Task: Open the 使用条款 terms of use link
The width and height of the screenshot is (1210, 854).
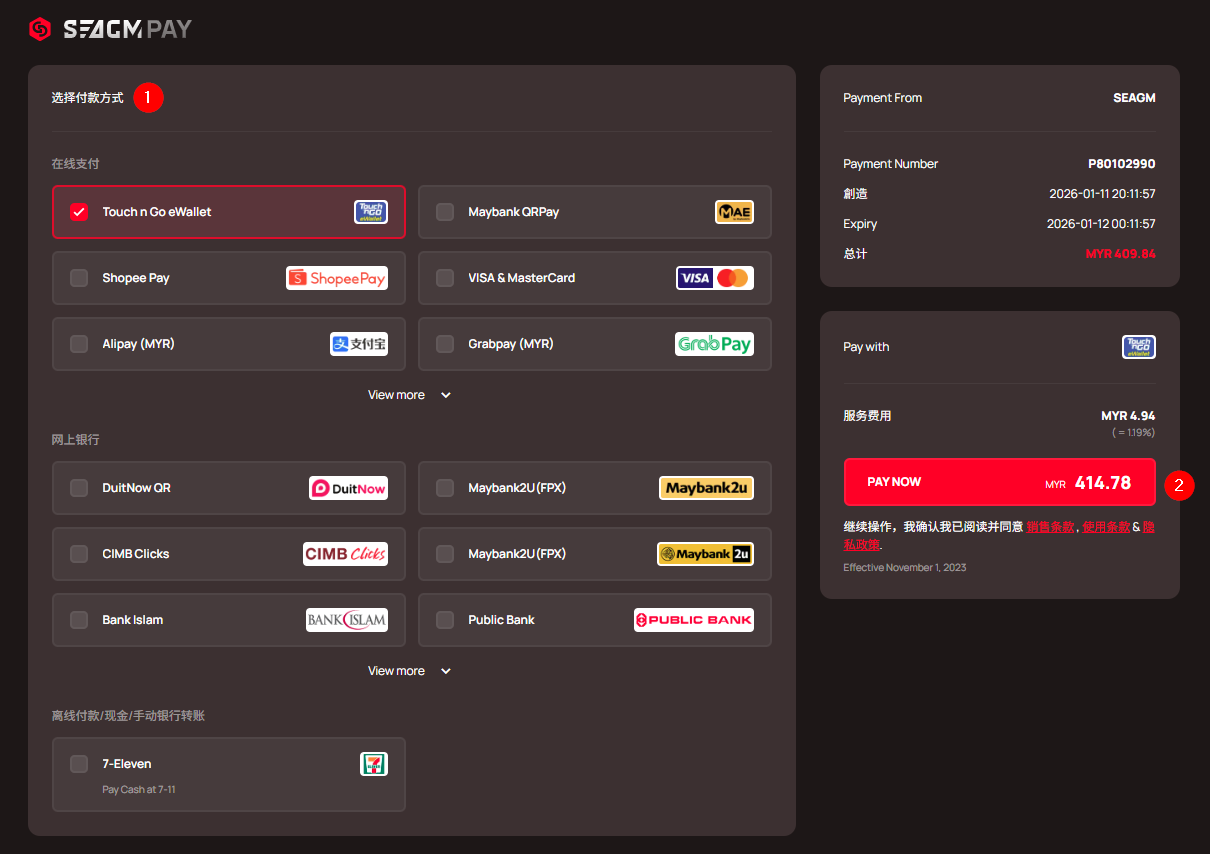Action: [1106, 527]
